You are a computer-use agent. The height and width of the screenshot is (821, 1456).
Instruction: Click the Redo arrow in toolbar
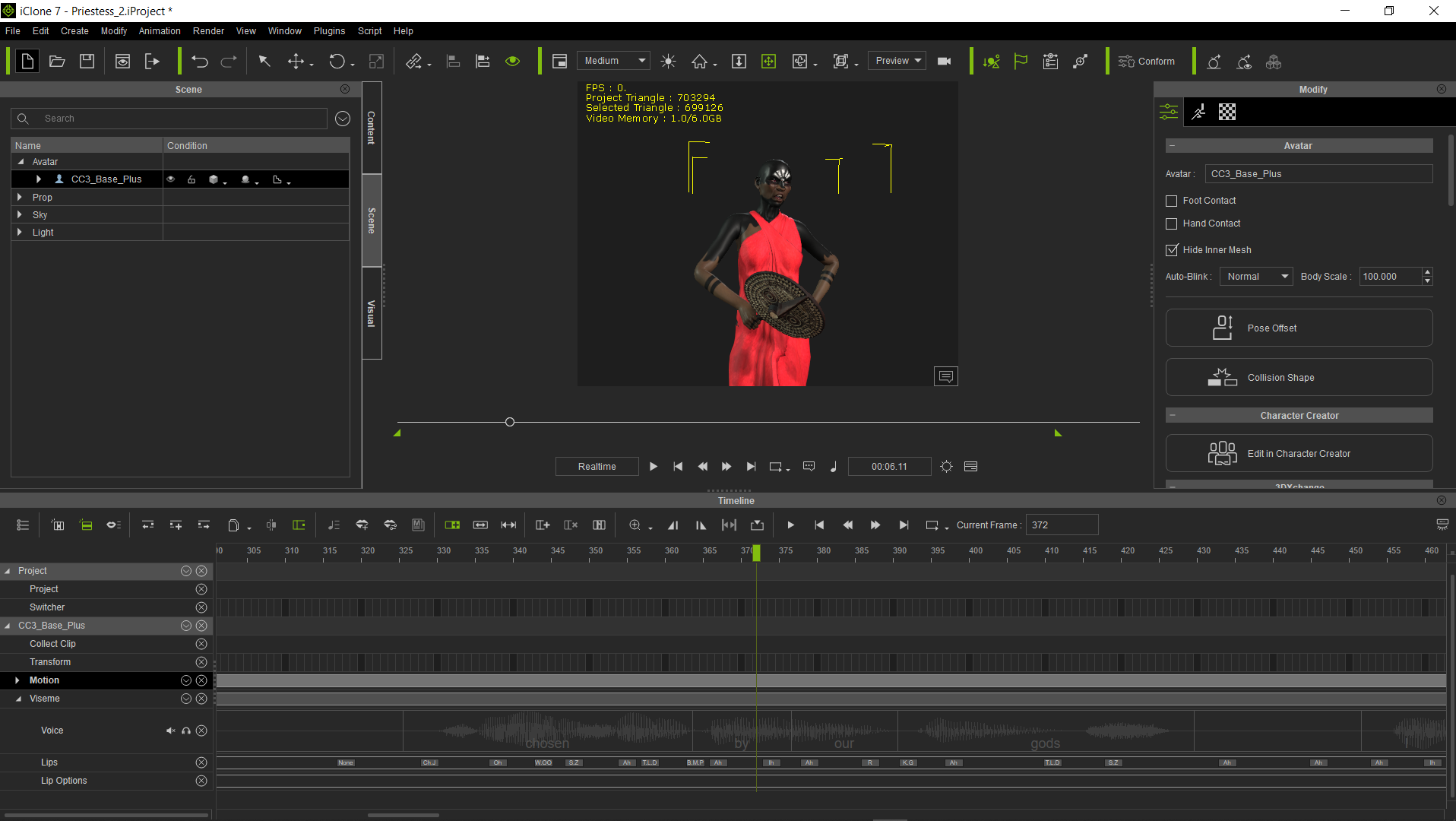[x=229, y=62]
